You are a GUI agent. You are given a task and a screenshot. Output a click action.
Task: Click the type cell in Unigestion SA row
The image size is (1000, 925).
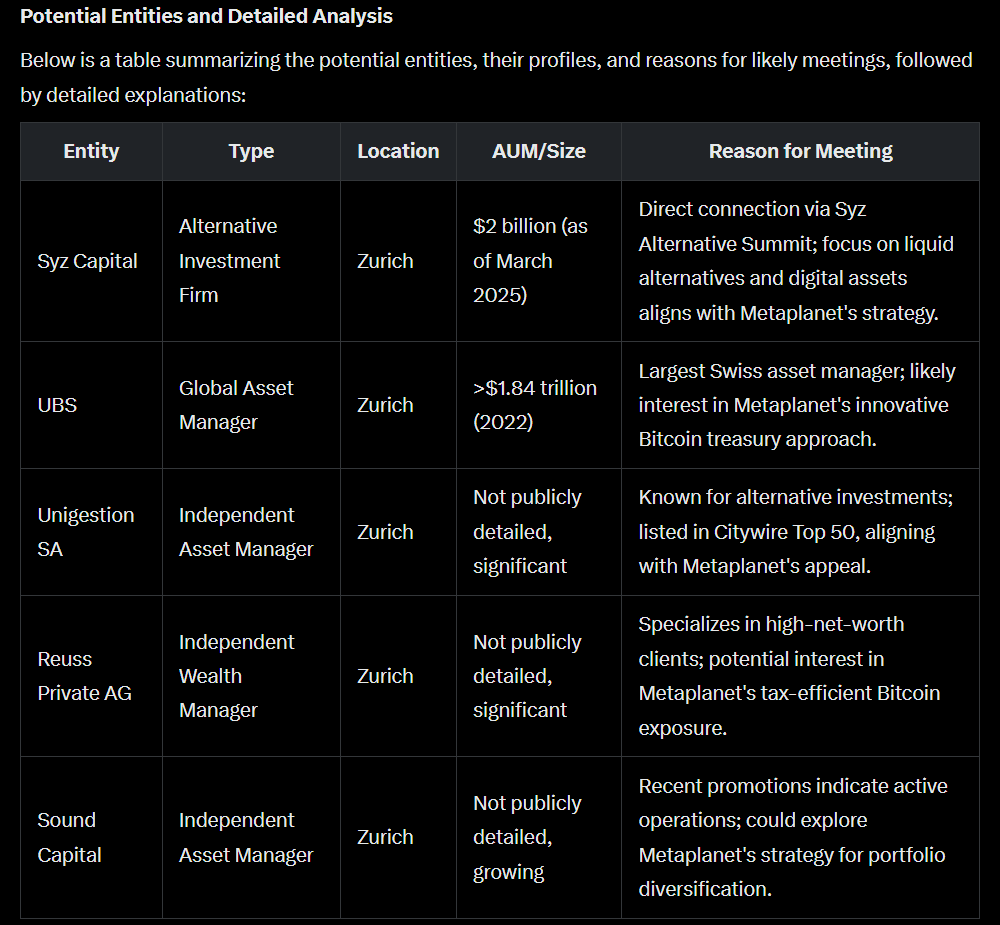coord(251,532)
